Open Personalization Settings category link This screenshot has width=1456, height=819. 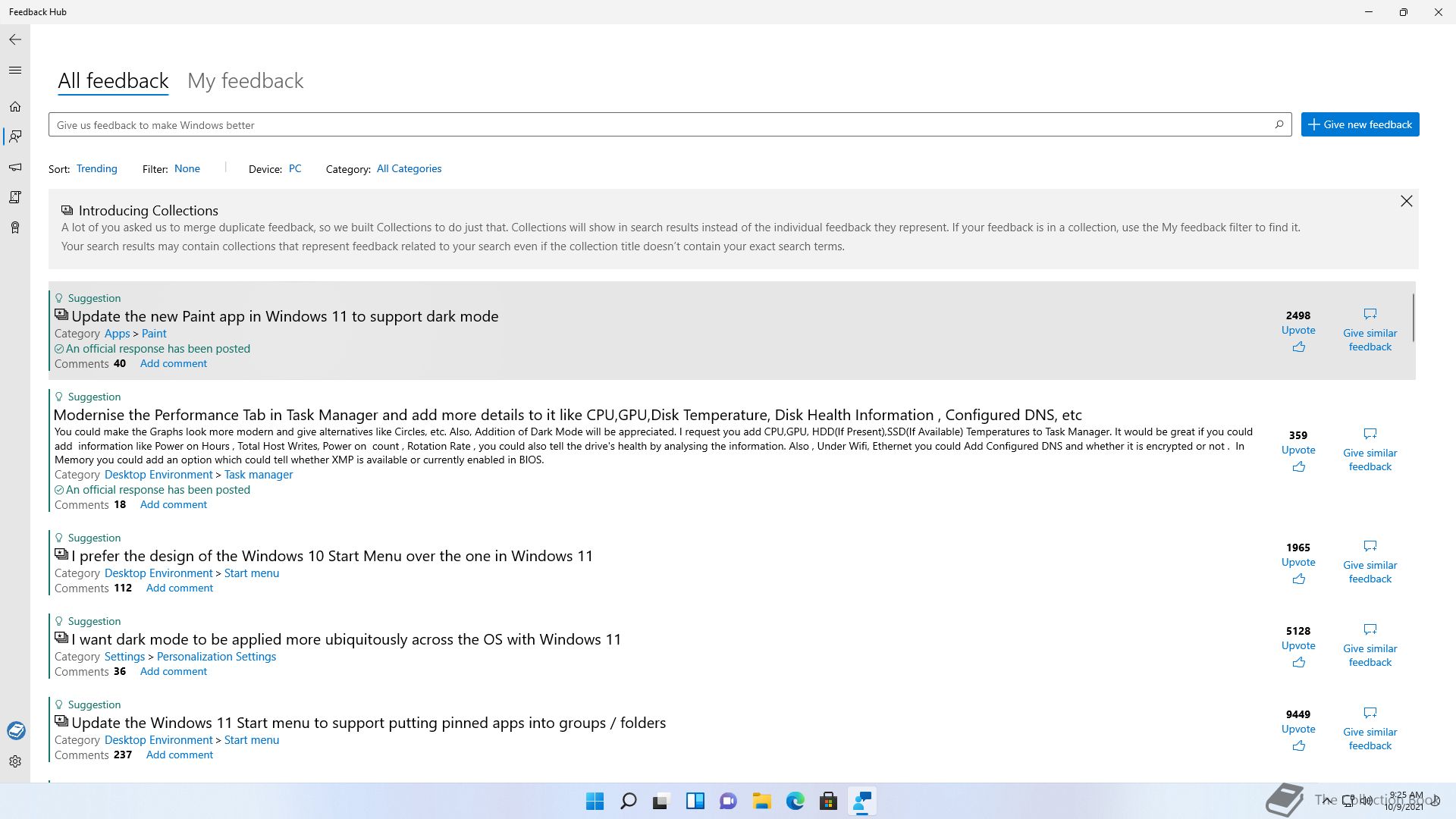pos(216,656)
